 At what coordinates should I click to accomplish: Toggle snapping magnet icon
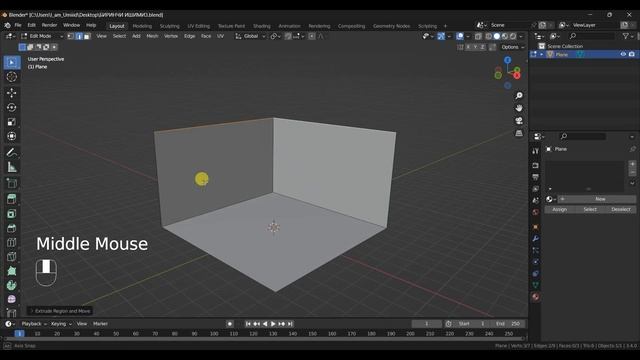click(288, 36)
